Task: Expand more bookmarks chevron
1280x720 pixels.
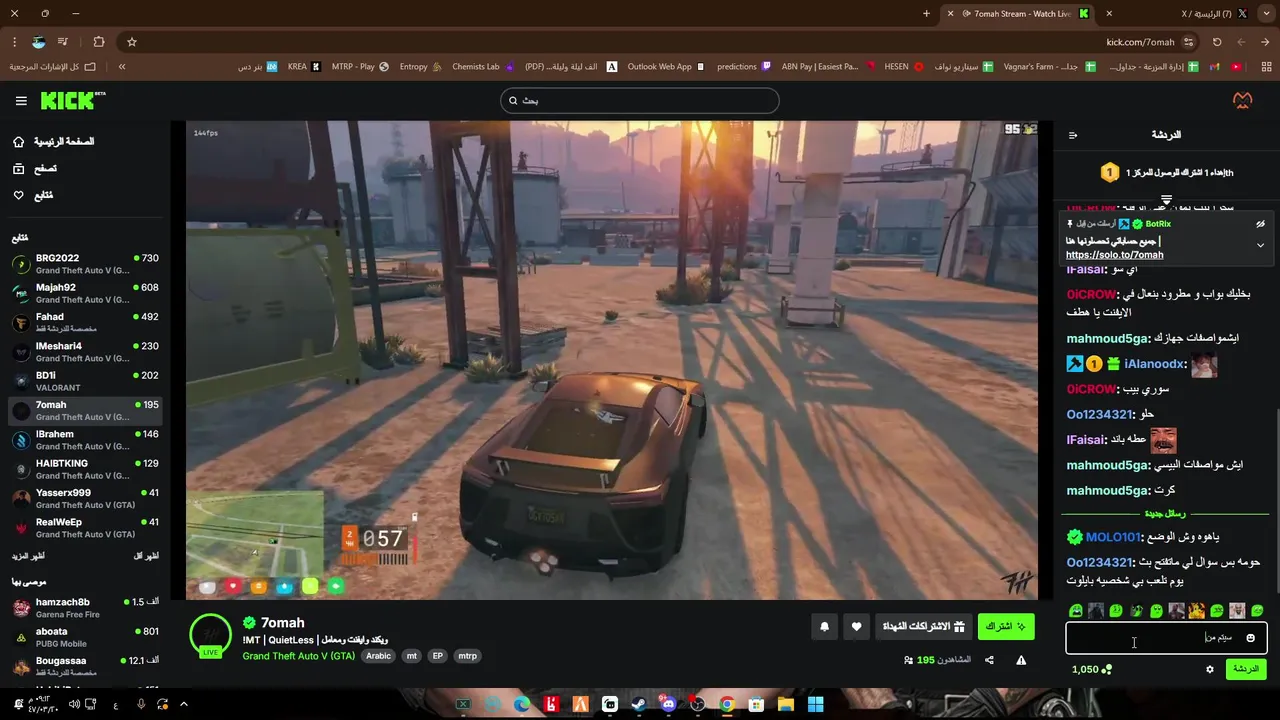Action: point(122,67)
